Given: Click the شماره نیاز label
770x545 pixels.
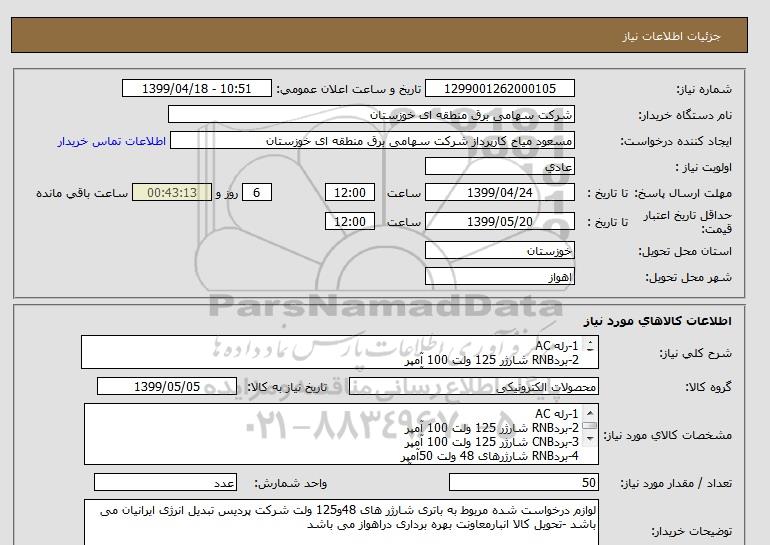Looking at the screenshot, I should pyautogui.click(x=704, y=89).
